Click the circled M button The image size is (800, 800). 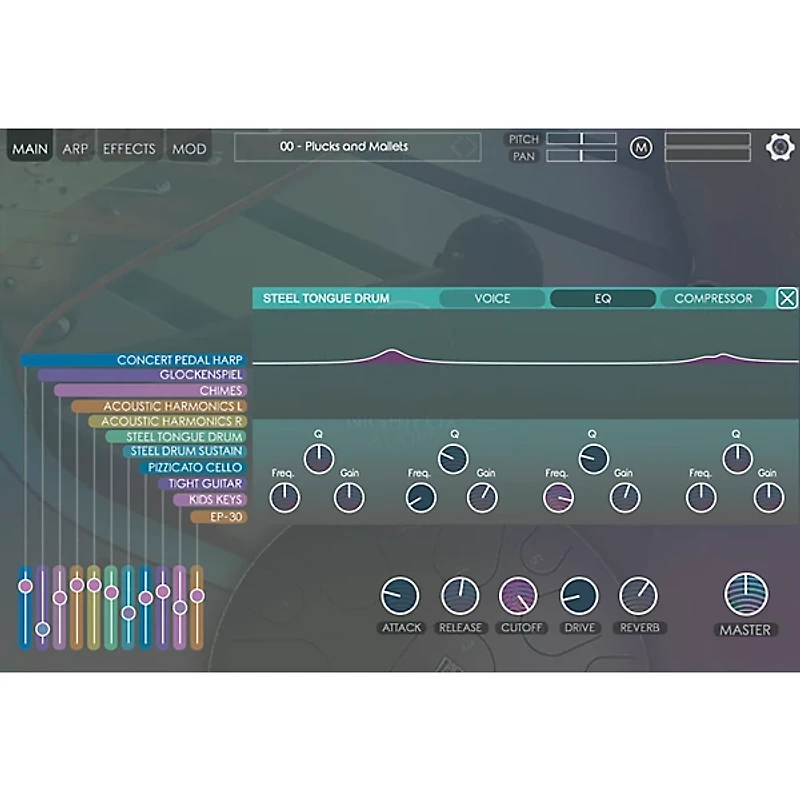point(640,148)
